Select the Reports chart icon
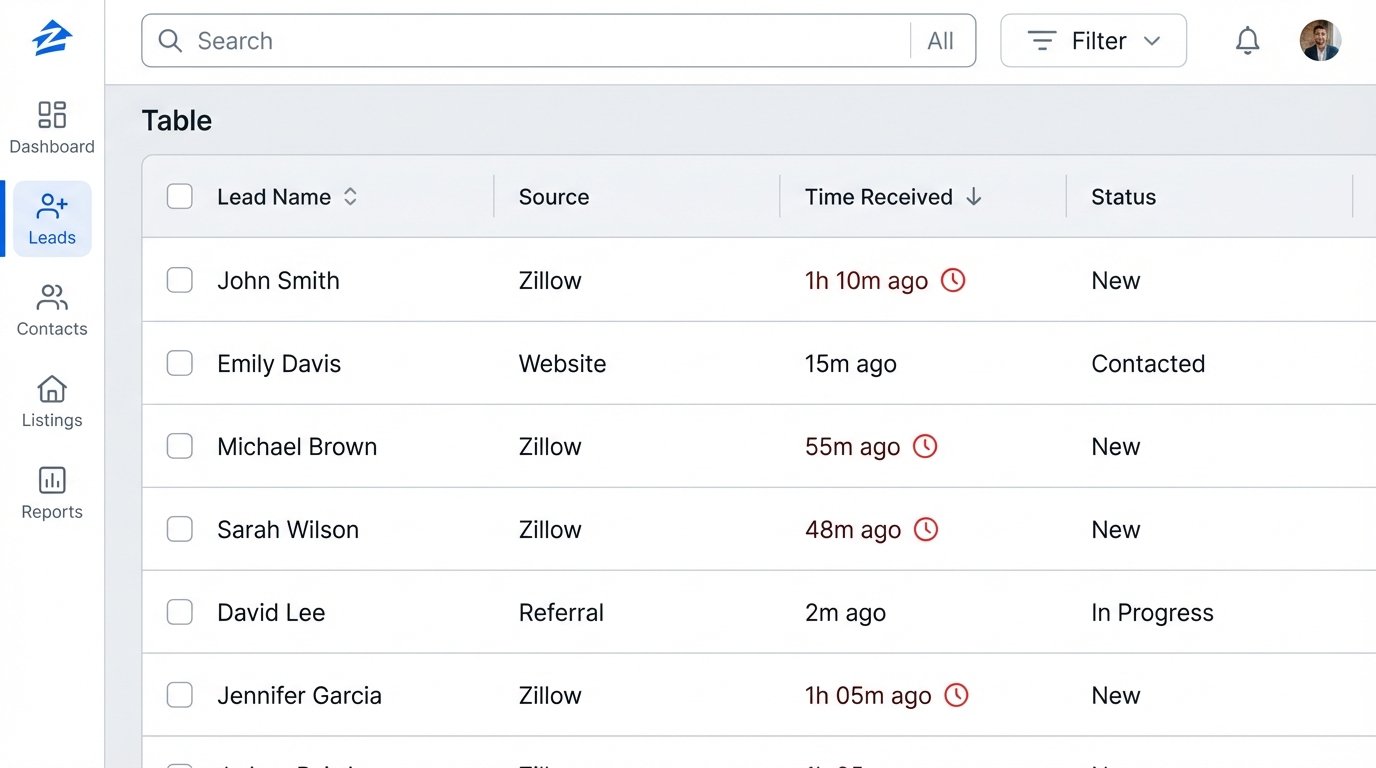Image resolution: width=1376 pixels, height=768 pixels. tap(51, 481)
